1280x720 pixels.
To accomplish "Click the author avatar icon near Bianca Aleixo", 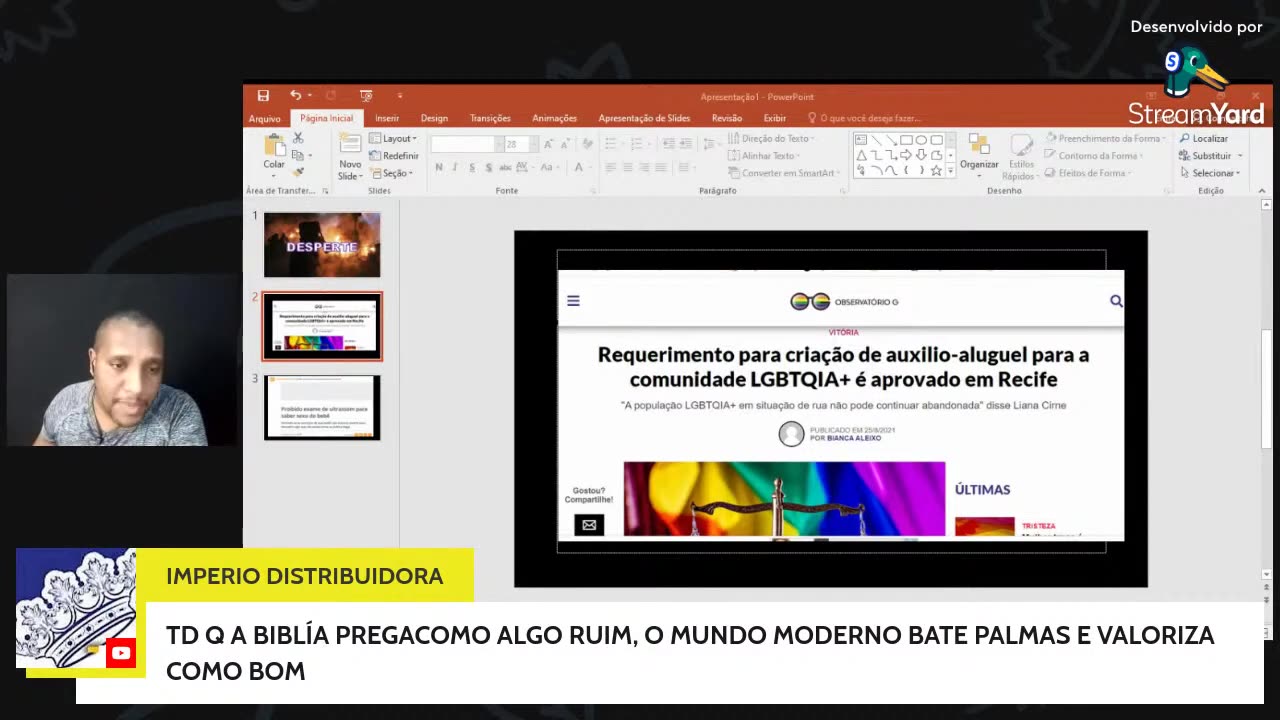I will (x=791, y=434).
